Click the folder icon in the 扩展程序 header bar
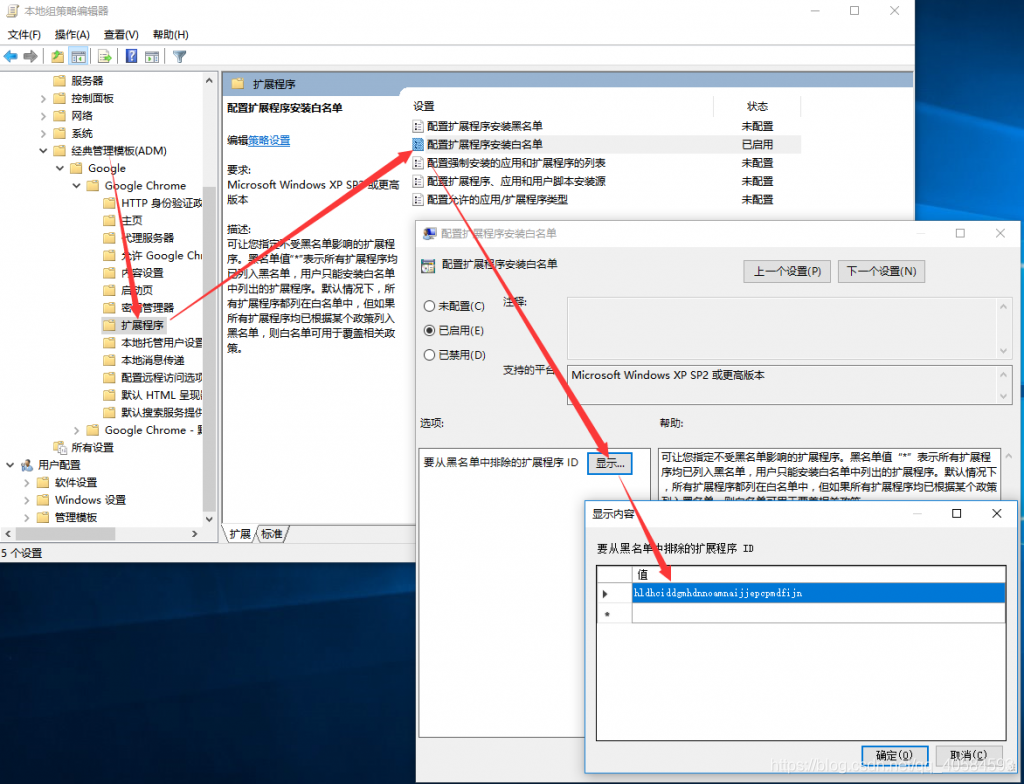Viewport: 1024px width, 784px height. pyautogui.click(x=238, y=84)
